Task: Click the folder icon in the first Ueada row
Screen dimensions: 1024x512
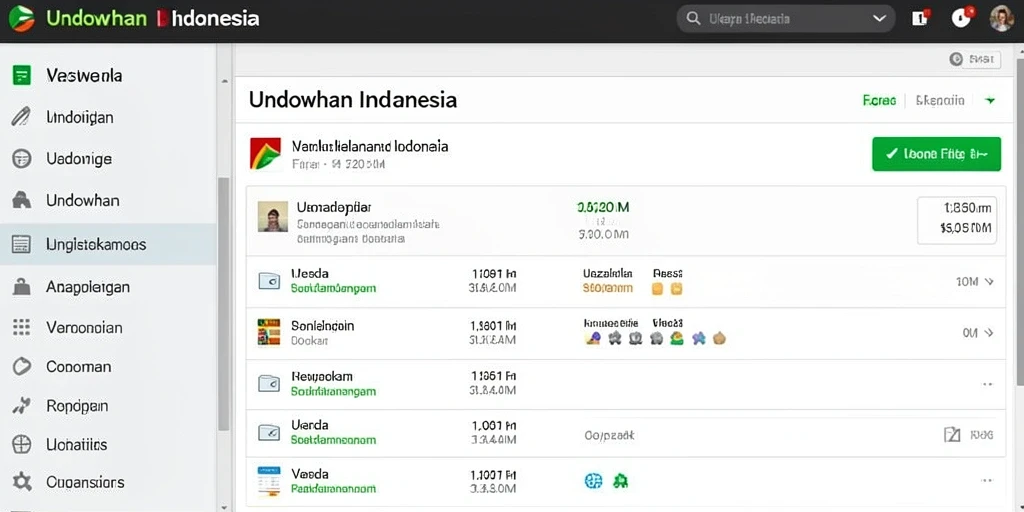Action: coord(269,281)
